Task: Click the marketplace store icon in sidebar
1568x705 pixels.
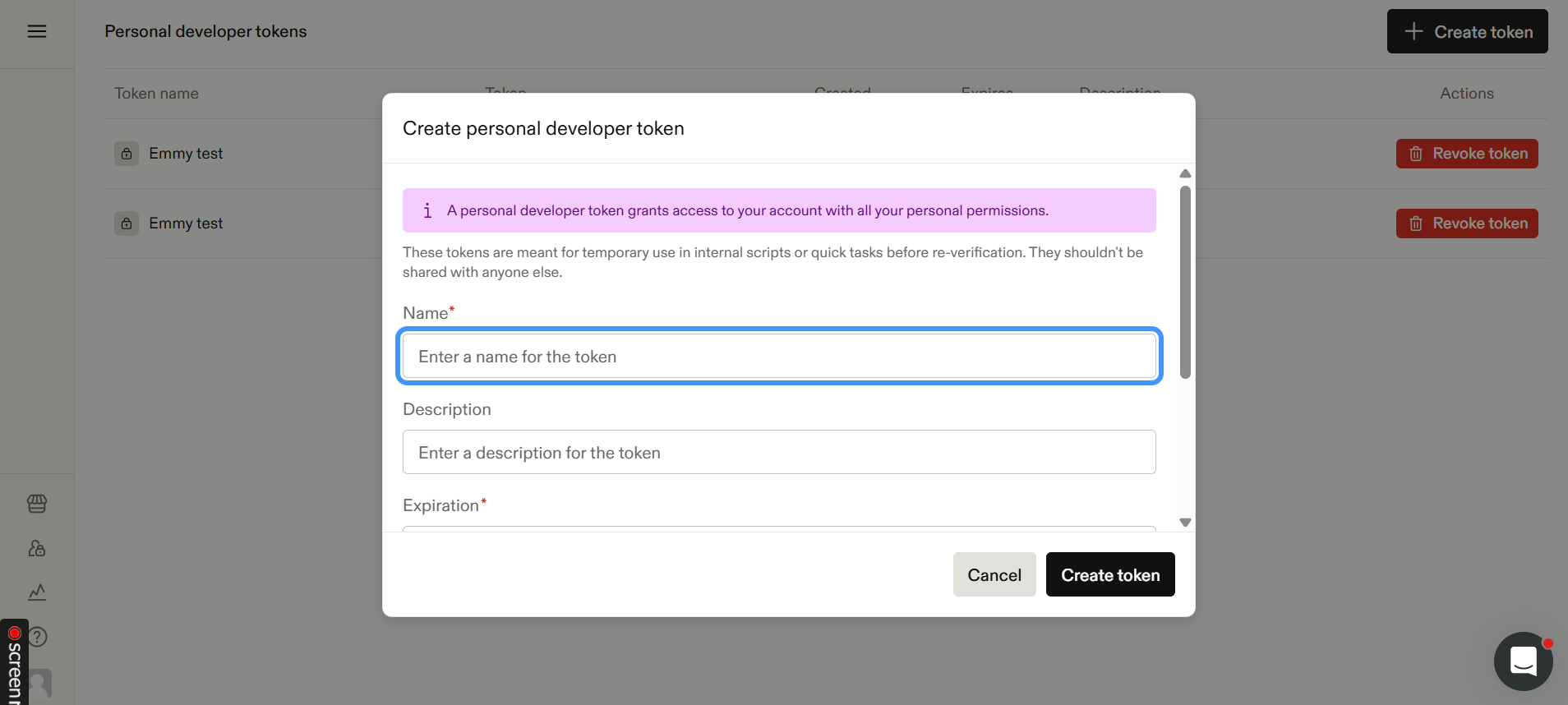Action: click(37, 503)
